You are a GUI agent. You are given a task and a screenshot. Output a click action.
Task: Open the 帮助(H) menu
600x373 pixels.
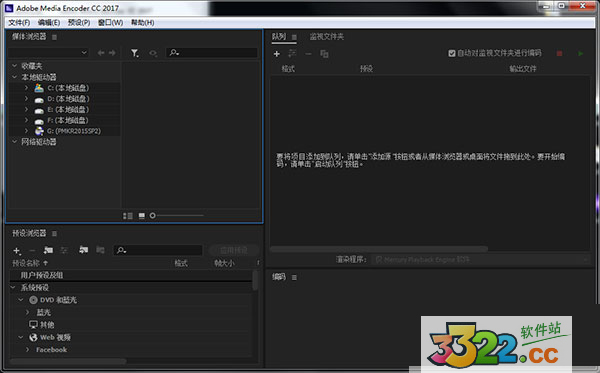pos(143,23)
